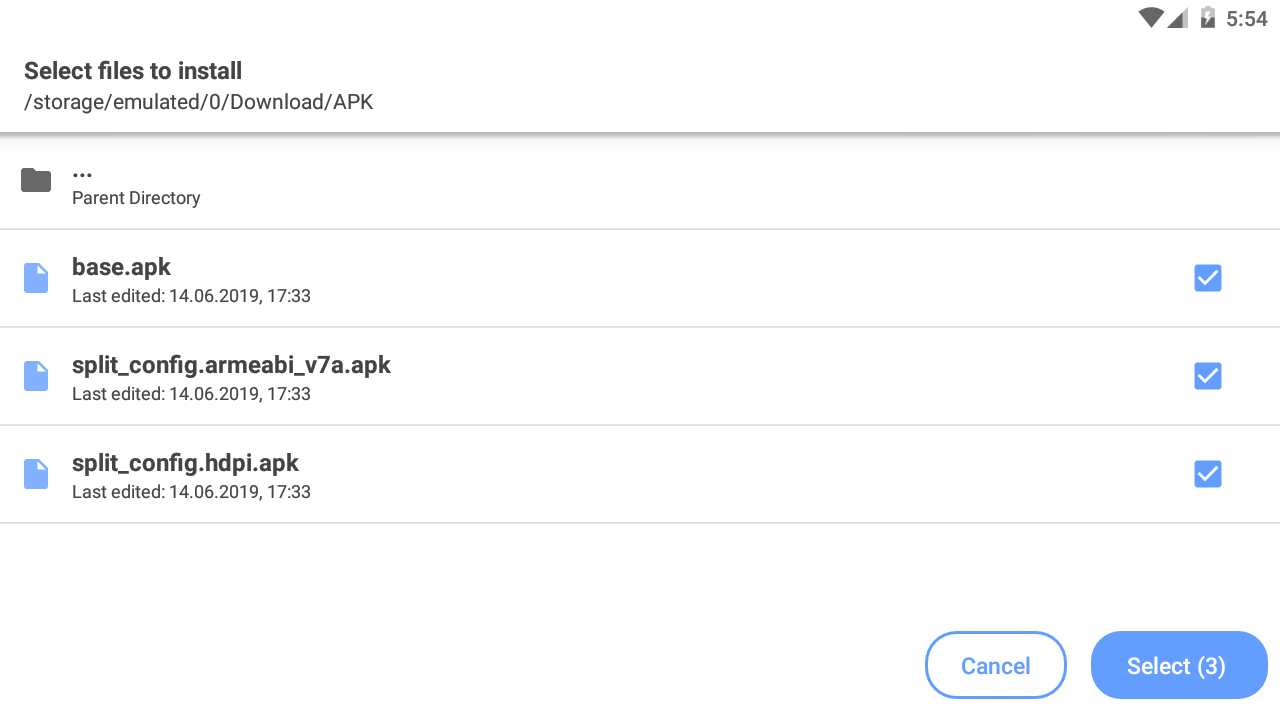The image size is (1280, 720).
Task: Tap the battery status icon
Action: point(1207,18)
